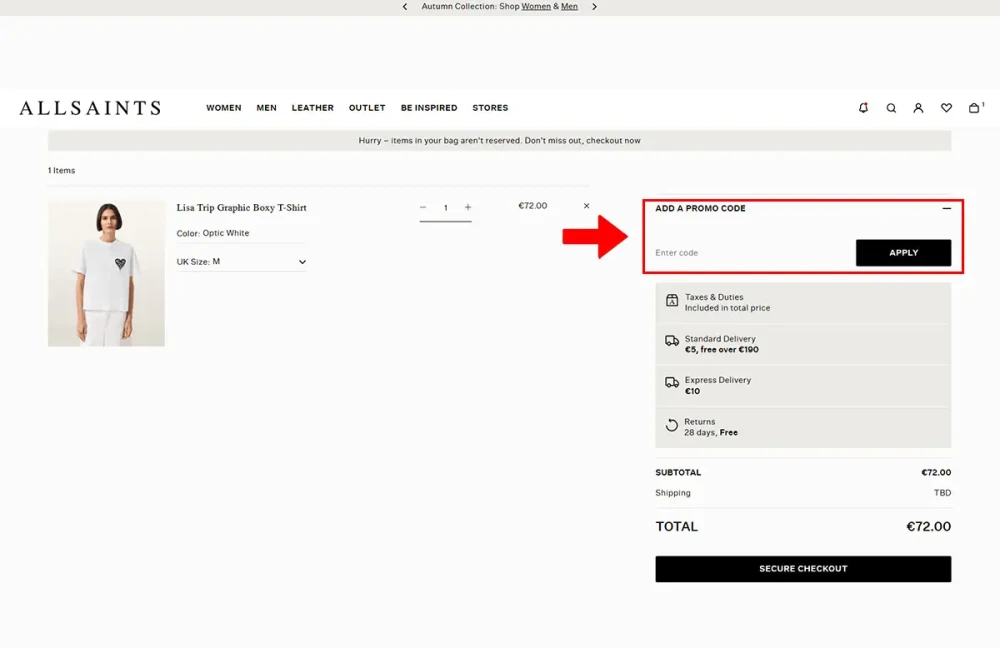This screenshot has height=648, width=1000.
Task: Click the Secure Checkout button
Action: [x=803, y=569]
